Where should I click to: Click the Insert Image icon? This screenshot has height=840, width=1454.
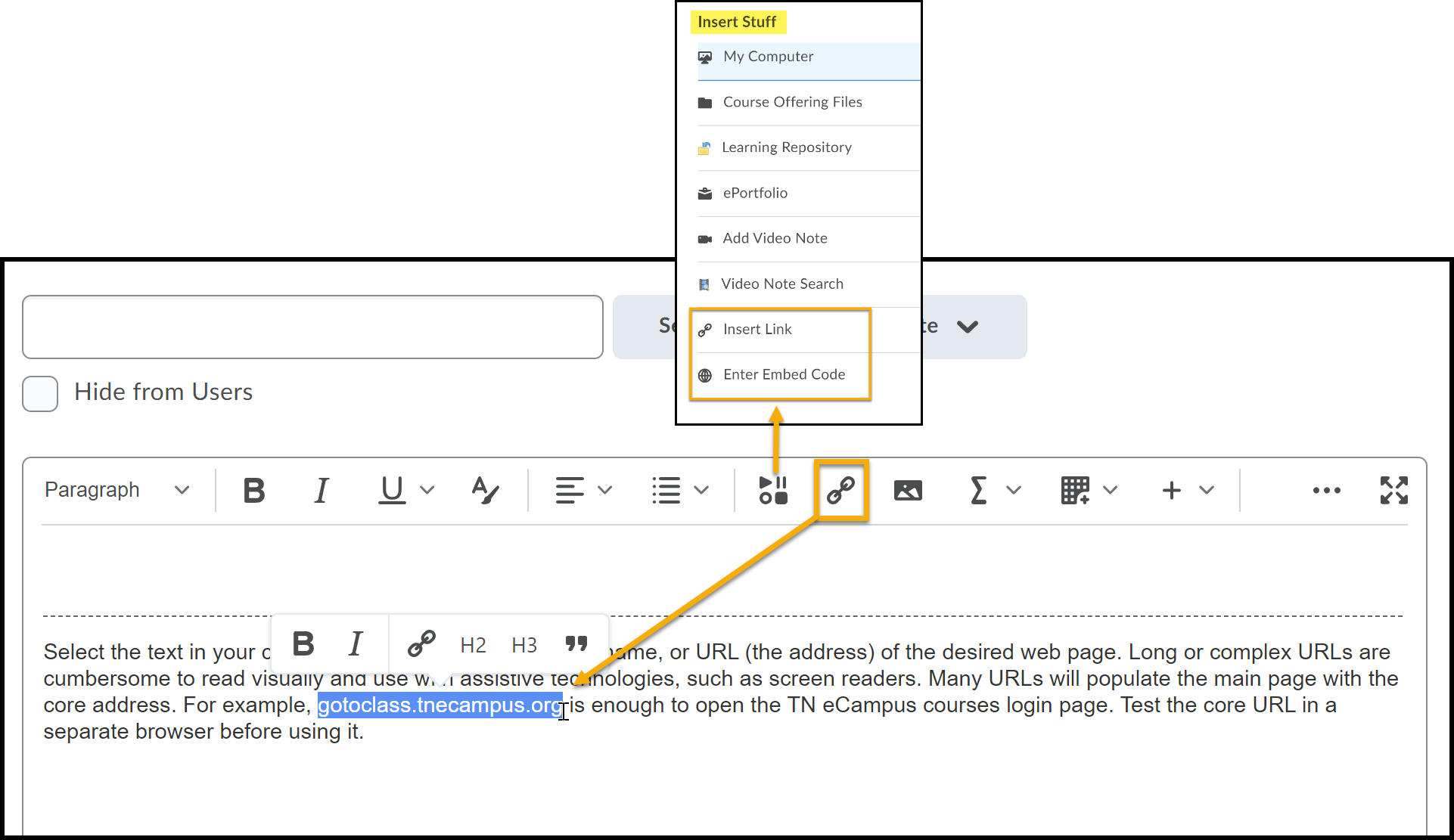tap(908, 490)
